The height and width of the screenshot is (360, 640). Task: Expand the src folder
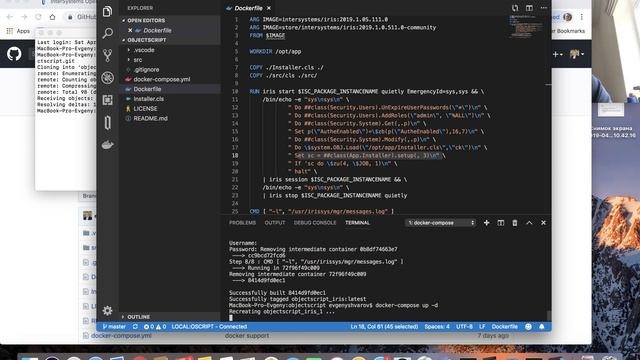(x=138, y=60)
